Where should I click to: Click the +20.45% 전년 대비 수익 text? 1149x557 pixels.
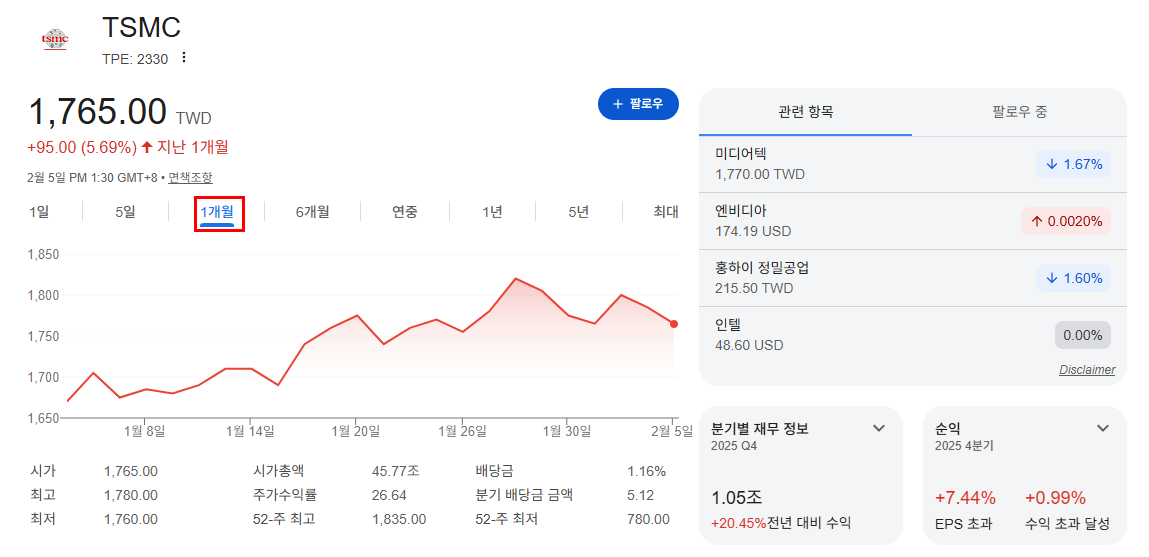click(x=781, y=523)
